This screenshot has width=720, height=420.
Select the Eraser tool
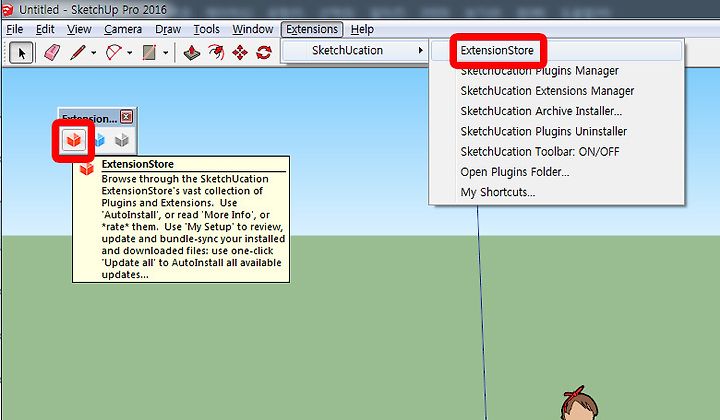pyautogui.click(x=52, y=52)
